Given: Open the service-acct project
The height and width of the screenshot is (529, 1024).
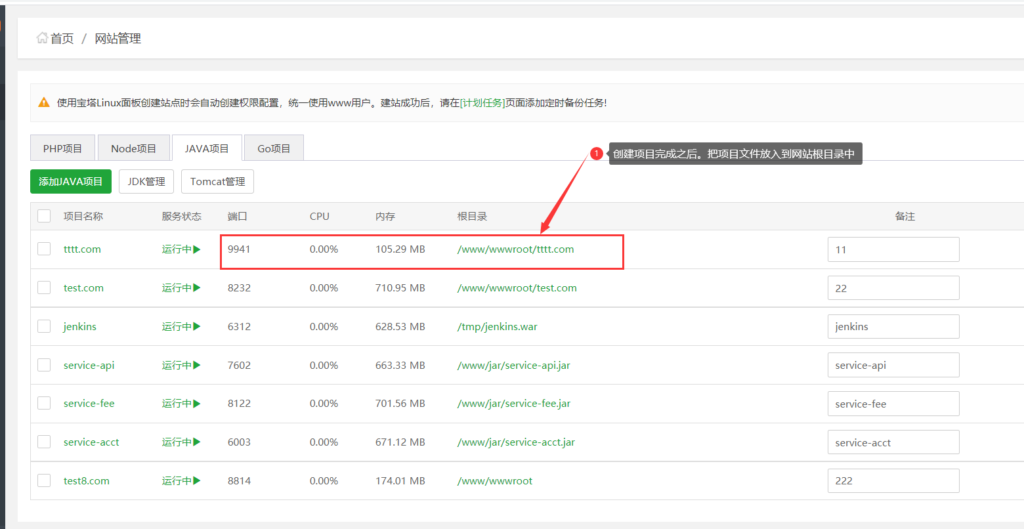Looking at the screenshot, I should pos(91,442).
